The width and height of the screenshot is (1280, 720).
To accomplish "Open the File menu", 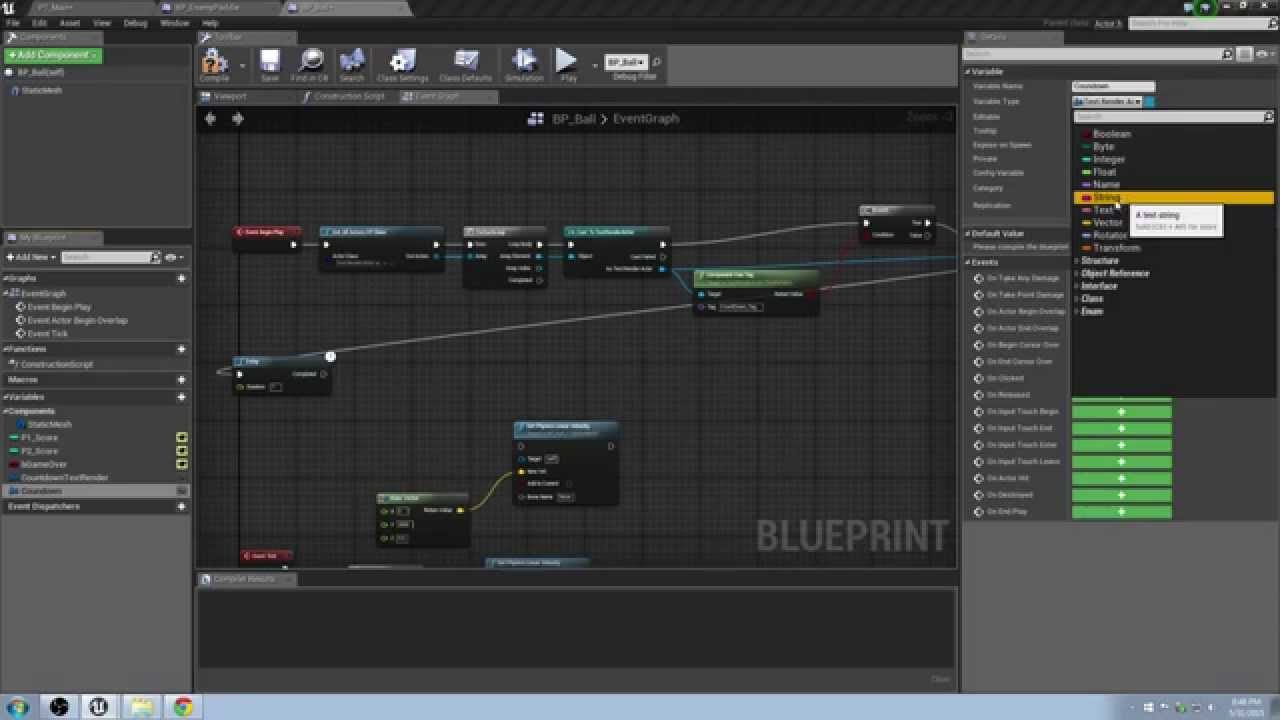I will (x=13, y=23).
